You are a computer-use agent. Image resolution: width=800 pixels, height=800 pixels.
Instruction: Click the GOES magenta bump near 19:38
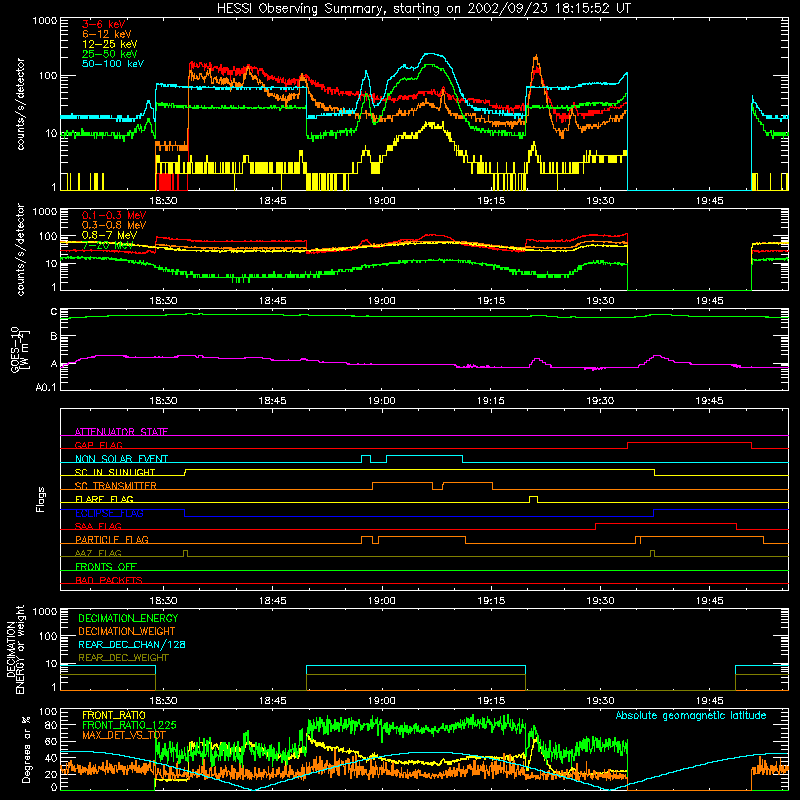(657, 357)
